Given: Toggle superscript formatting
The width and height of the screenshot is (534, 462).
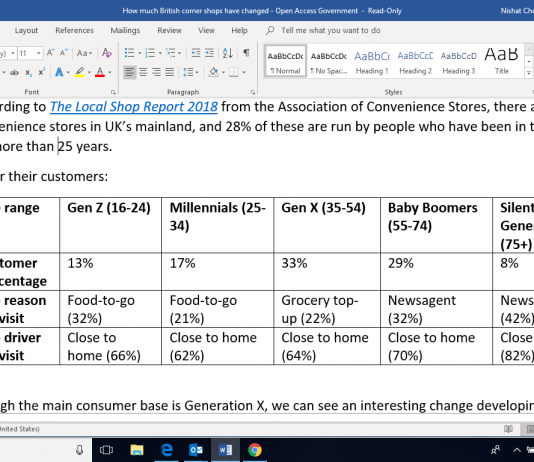Looking at the screenshot, I should pos(42,73).
